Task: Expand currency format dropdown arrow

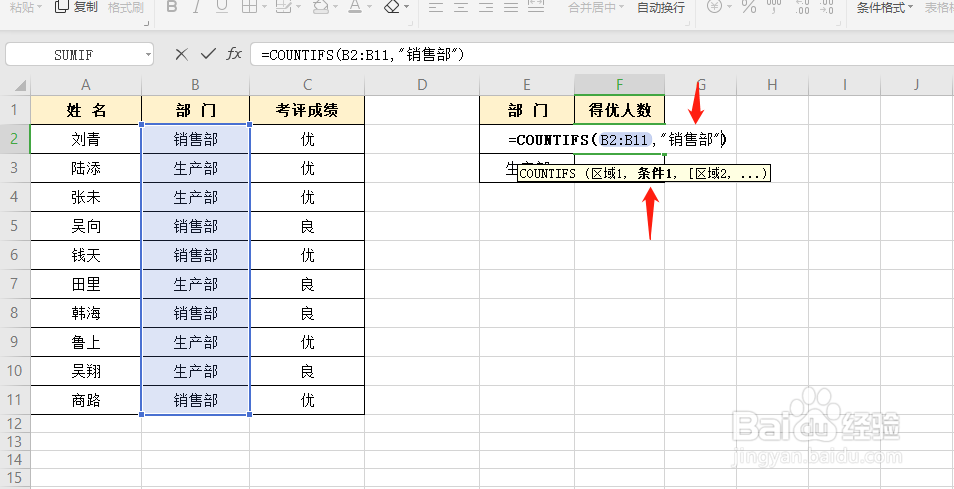Action: click(x=728, y=8)
